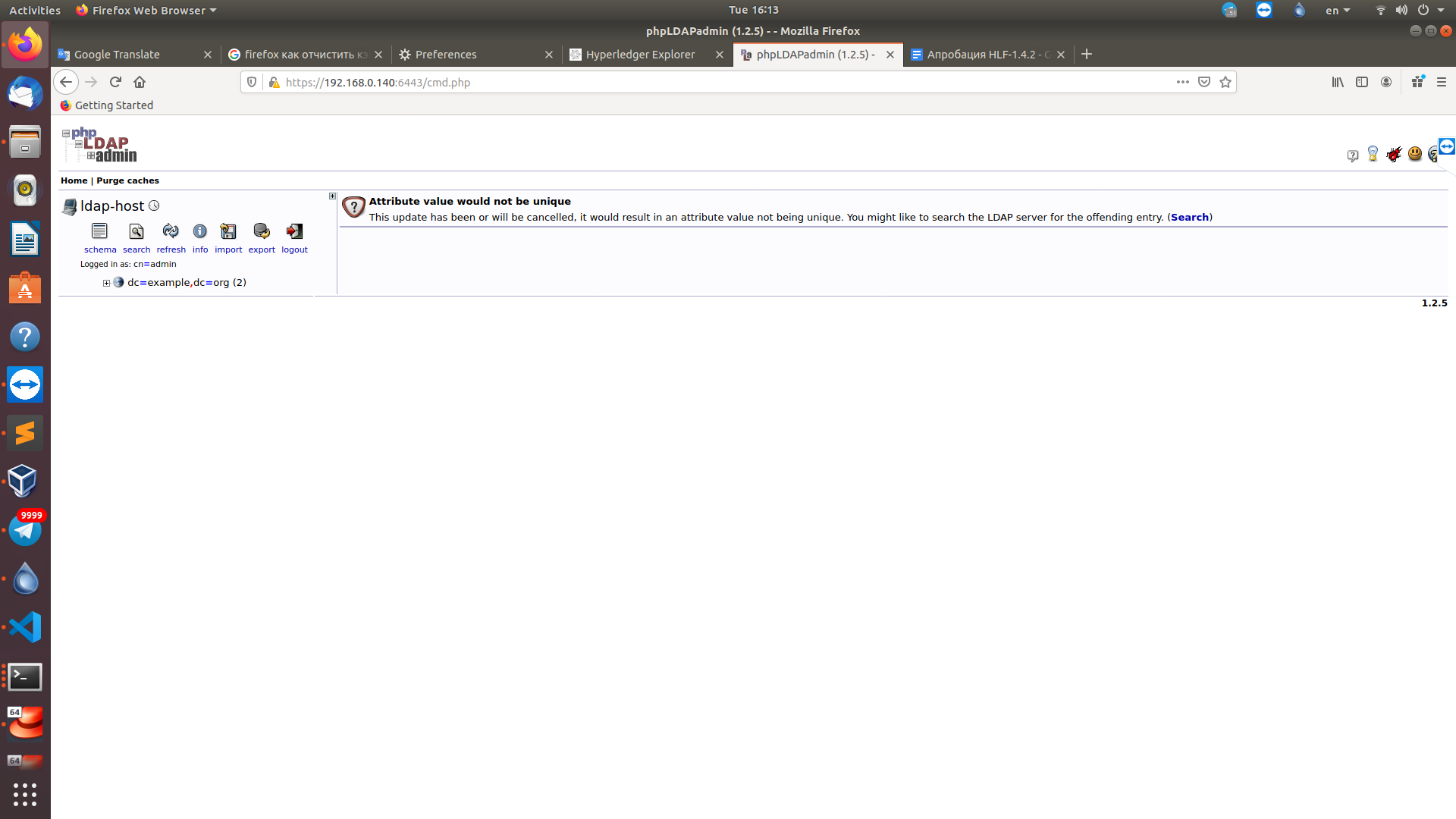Screen dimensions: 1456x819
Task: Expand the dc=example,dc=org tree node
Action: pyautogui.click(x=107, y=283)
